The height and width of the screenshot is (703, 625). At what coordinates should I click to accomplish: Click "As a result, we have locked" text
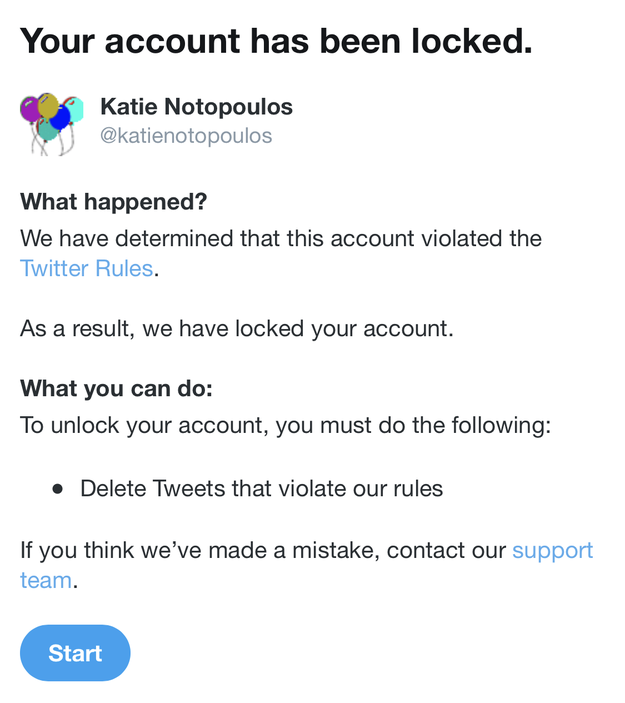[237, 329]
